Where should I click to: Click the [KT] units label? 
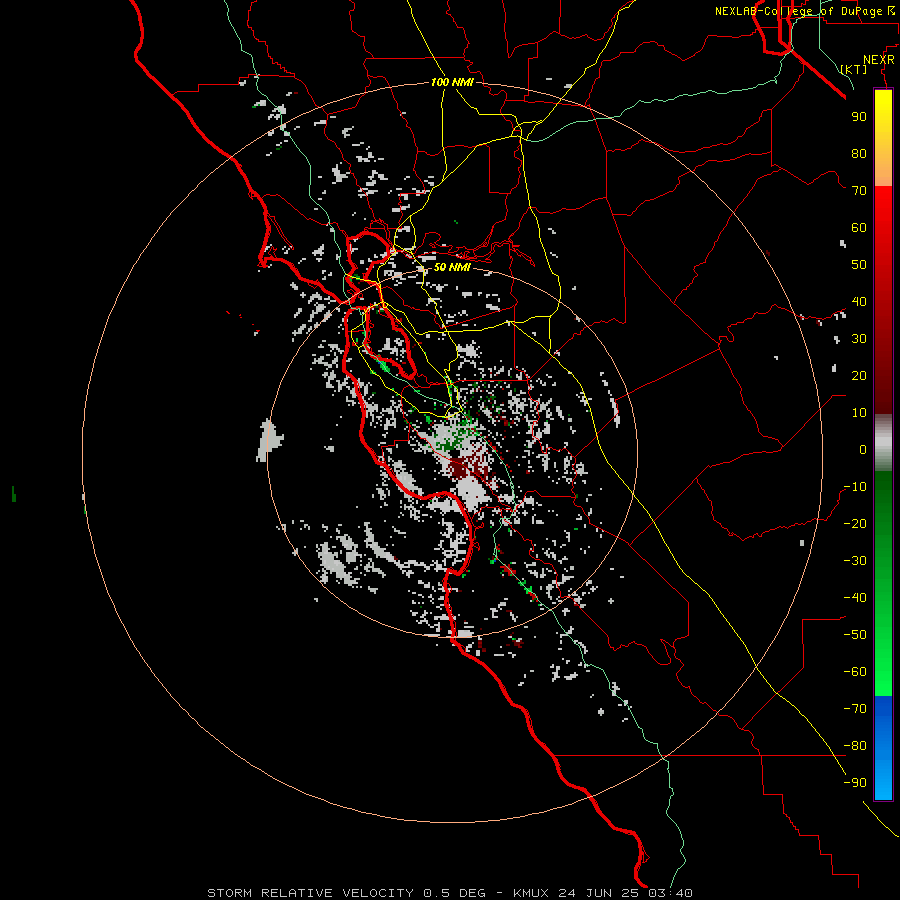pos(854,69)
